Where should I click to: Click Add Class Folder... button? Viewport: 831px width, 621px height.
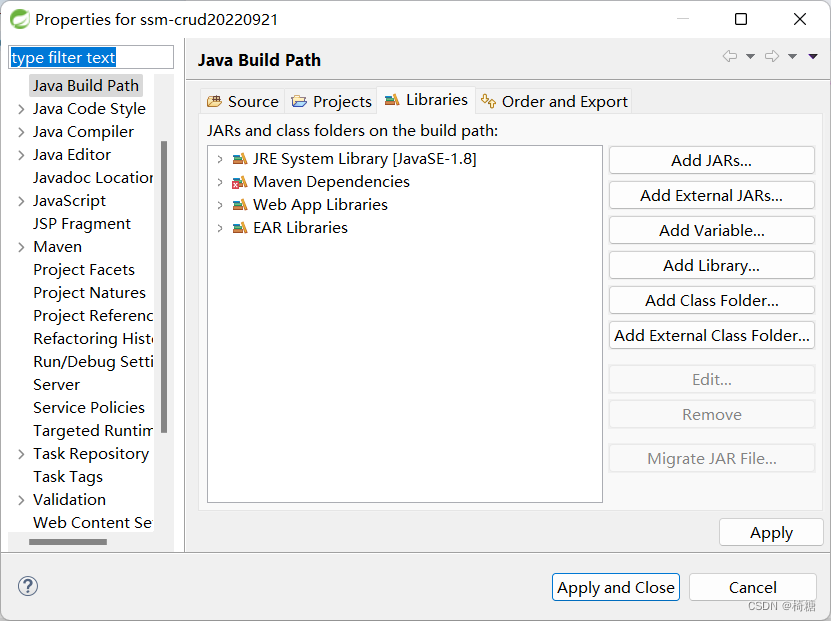pyautogui.click(x=712, y=300)
